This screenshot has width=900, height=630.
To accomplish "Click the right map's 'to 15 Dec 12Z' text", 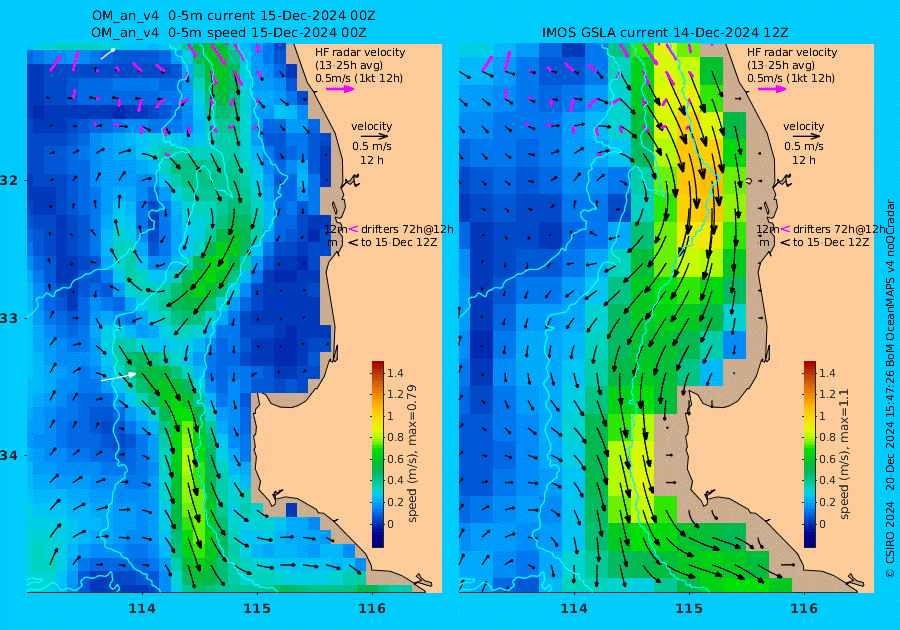I will click(x=831, y=242).
